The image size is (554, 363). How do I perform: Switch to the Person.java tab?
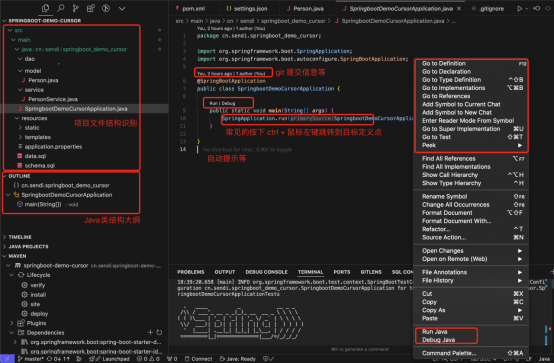[x=305, y=8]
